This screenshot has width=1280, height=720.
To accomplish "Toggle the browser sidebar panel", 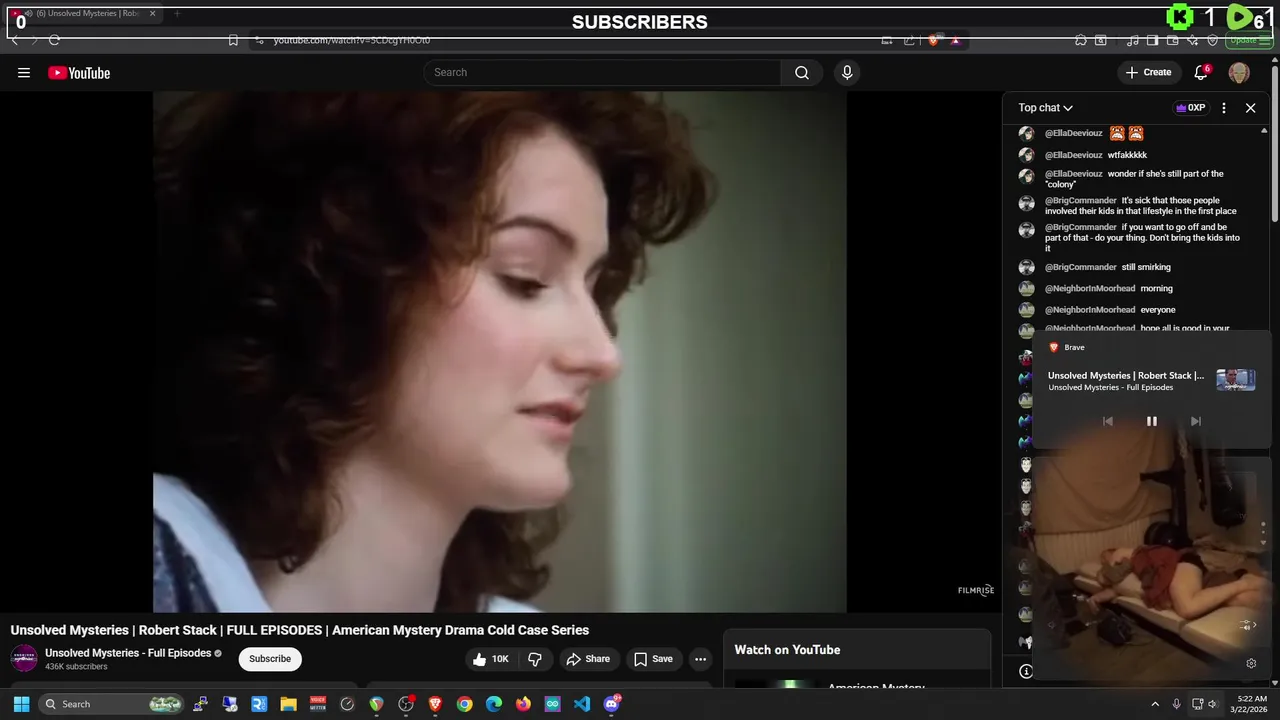I will [x=1153, y=40].
